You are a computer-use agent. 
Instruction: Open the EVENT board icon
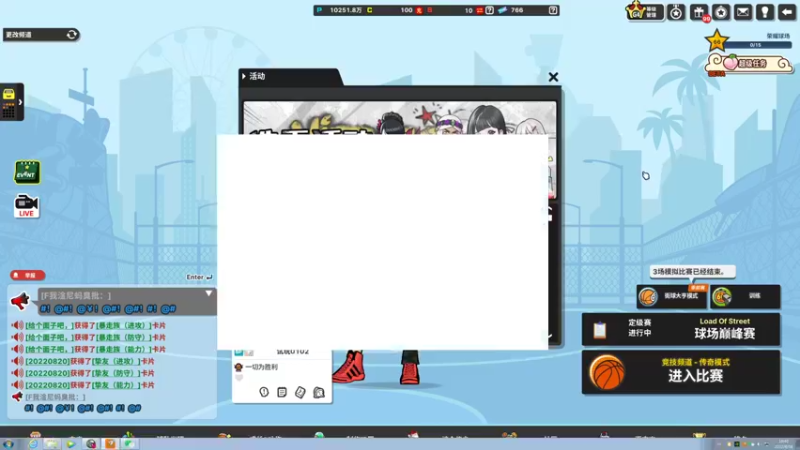pos(27,172)
